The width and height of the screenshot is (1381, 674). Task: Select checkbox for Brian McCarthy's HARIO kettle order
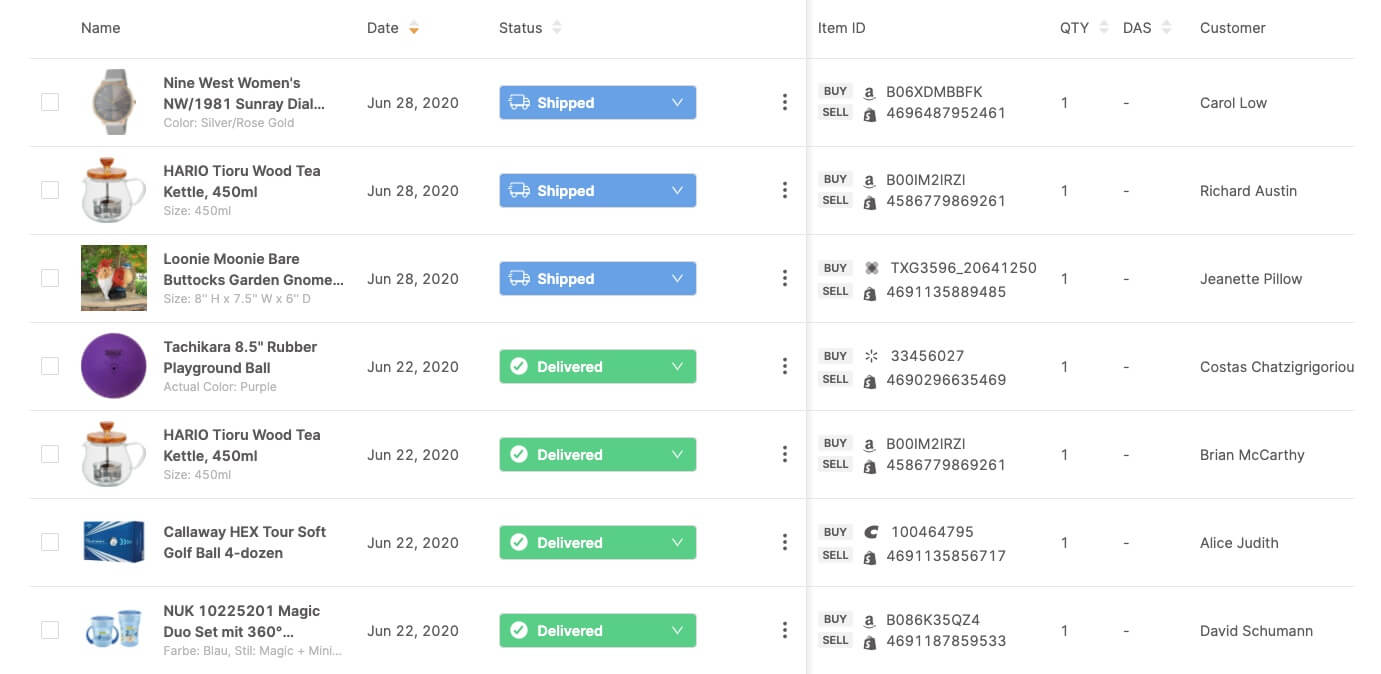click(x=50, y=454)
